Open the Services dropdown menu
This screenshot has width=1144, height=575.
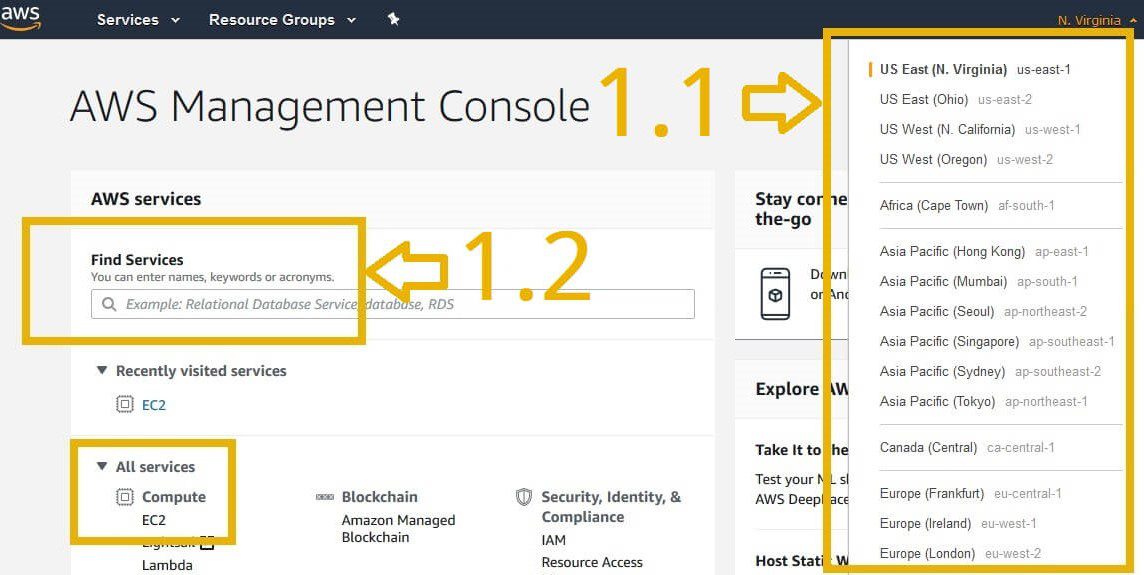(138, 20)
